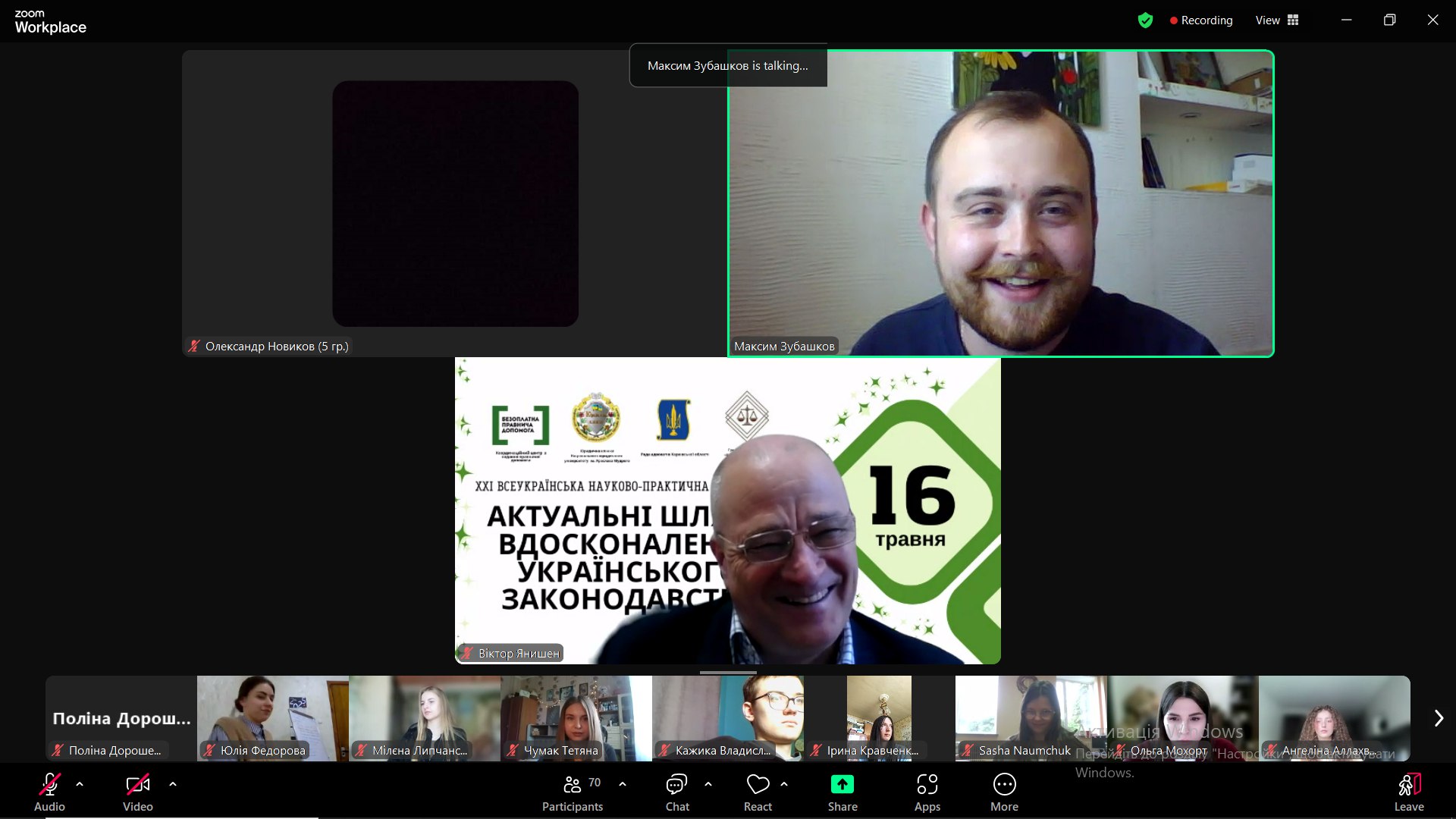The image size is (1456, 819).
Task: Select Юлія Федорова video thumbnail
Action: (x=273, y=717)
